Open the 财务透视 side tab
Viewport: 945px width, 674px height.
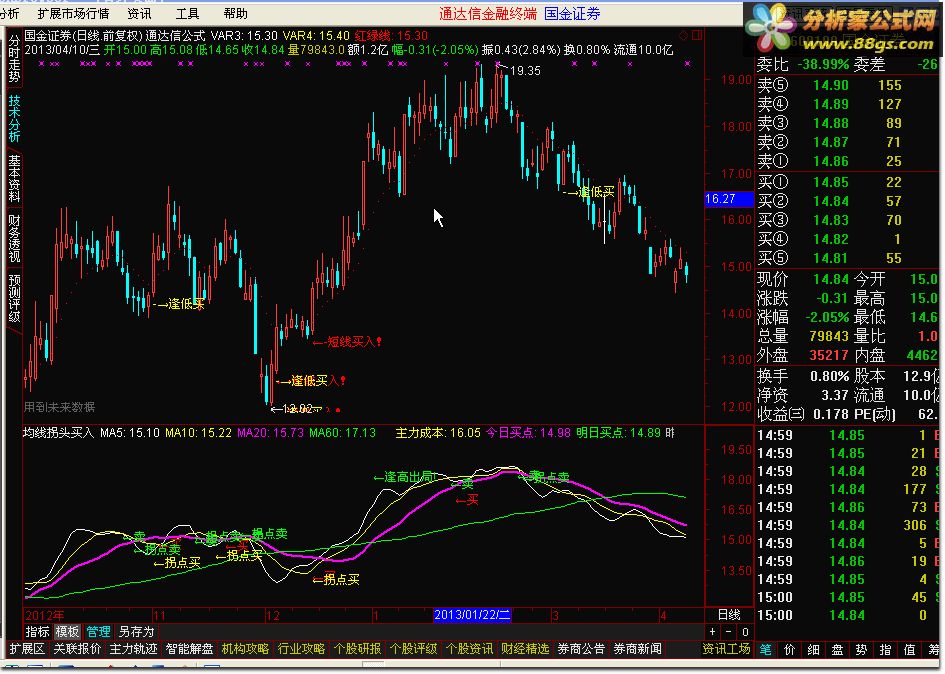pos(14,238)
